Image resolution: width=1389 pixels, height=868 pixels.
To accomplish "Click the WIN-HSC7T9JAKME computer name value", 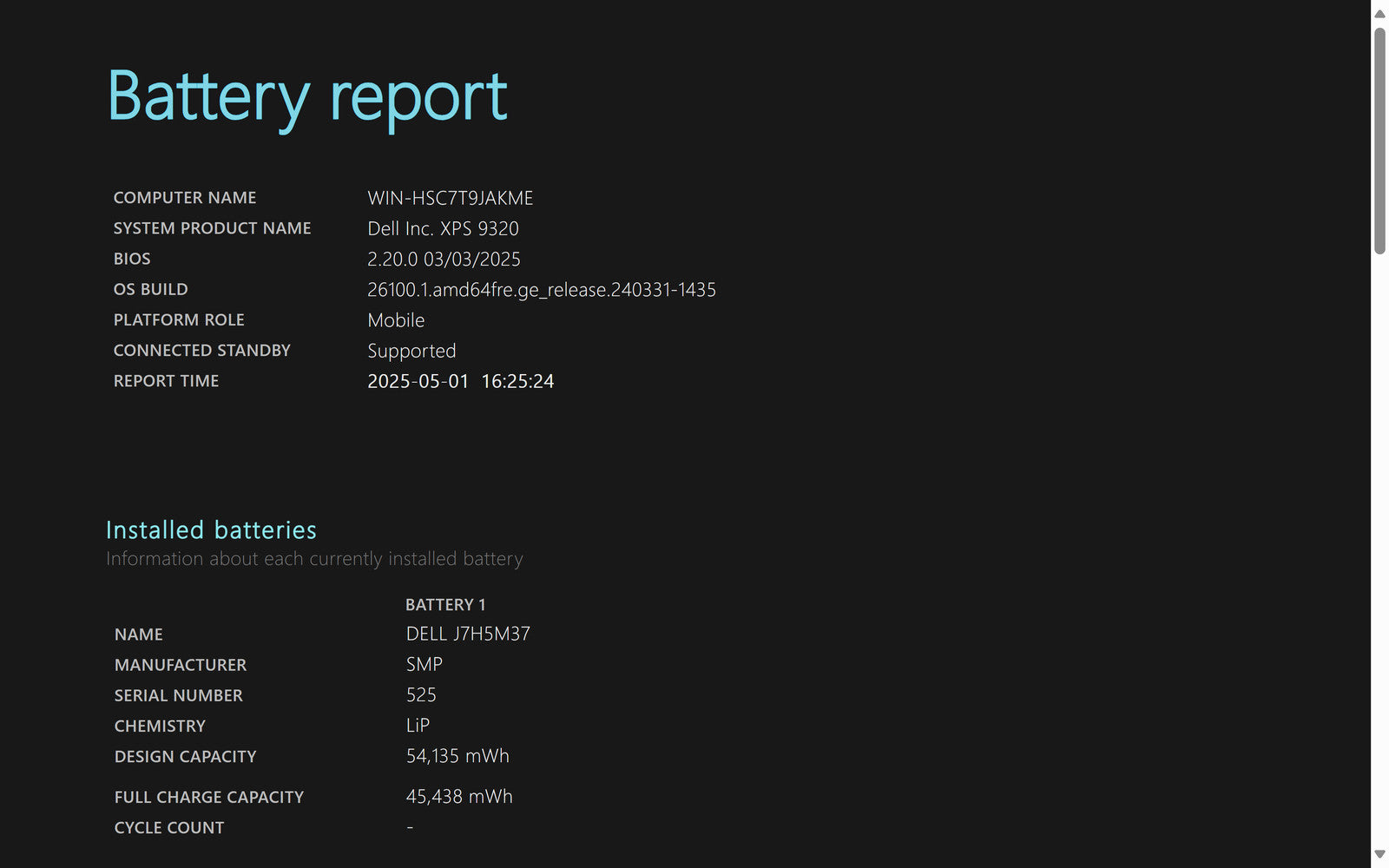I will (x=451, y=198).
